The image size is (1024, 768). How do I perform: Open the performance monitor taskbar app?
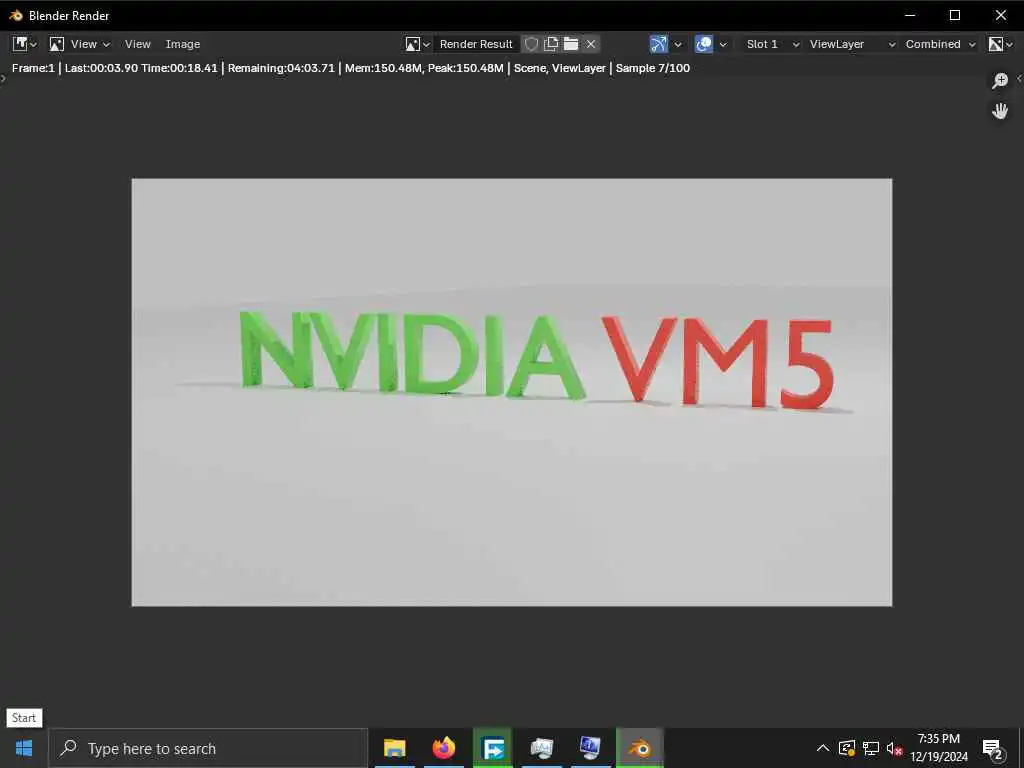541,748
